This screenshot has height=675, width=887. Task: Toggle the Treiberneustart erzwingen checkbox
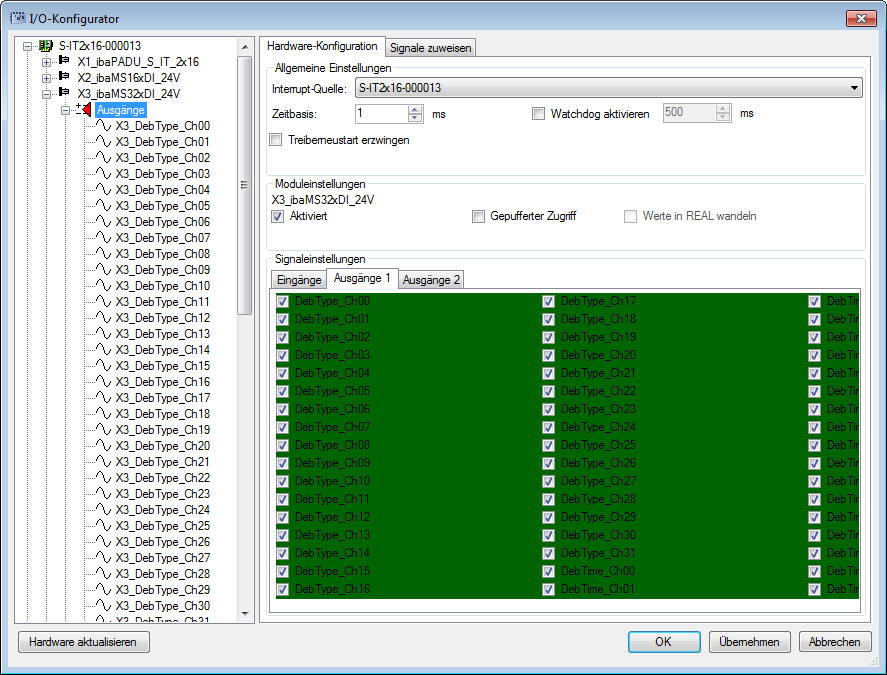[x=277, y=140]
